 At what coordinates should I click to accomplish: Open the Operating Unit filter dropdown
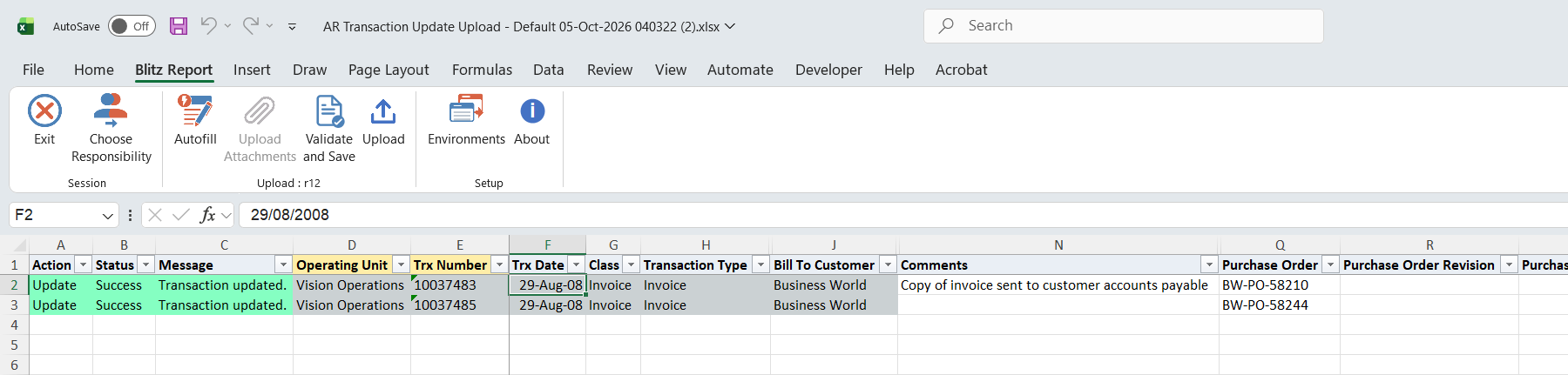(x=401, y=265)
